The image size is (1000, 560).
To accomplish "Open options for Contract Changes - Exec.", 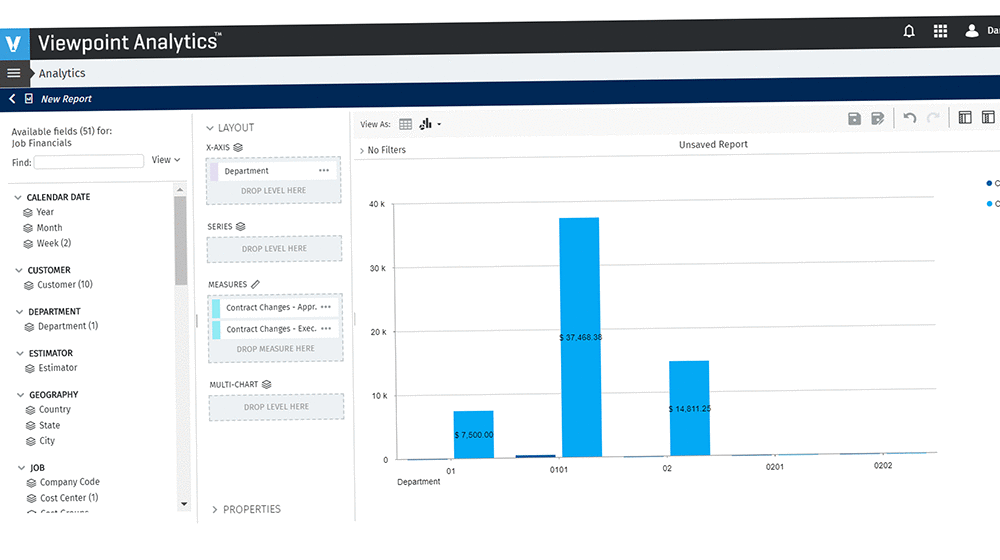I will coord(327,328).
